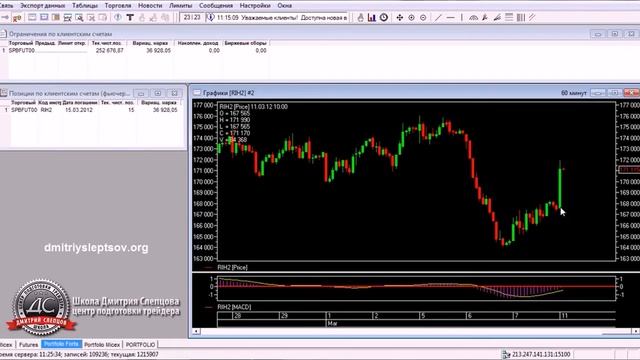
Task: Switch to the Portfolio Forts tab
Action: click(x=61, y=344)
